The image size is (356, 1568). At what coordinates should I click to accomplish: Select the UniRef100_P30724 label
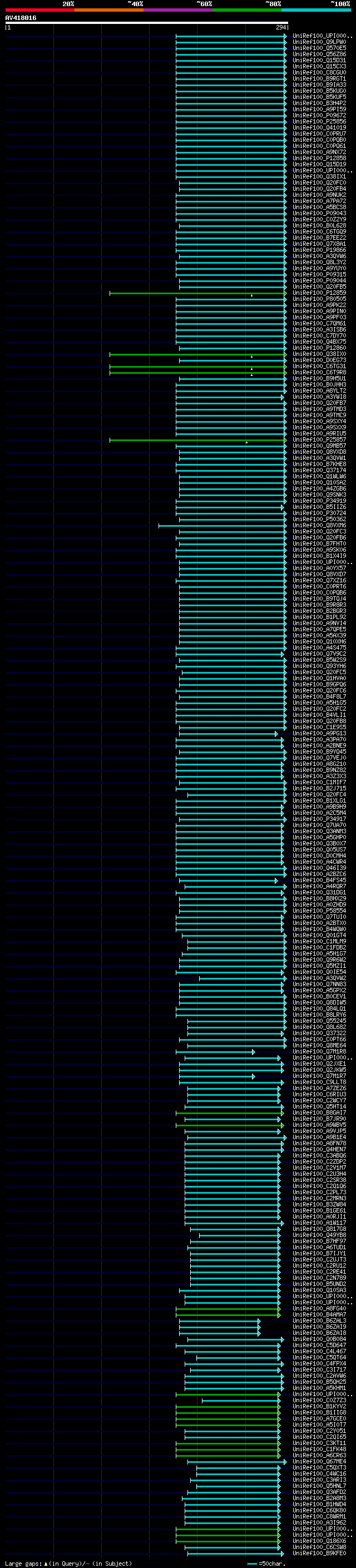pos(319,512)
